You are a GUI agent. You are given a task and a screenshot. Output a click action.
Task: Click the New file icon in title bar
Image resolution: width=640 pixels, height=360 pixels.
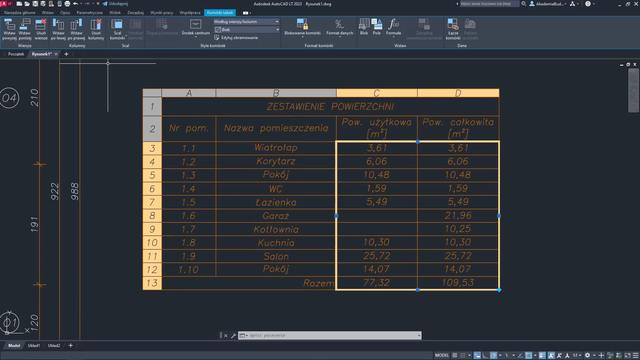[19, 4]
